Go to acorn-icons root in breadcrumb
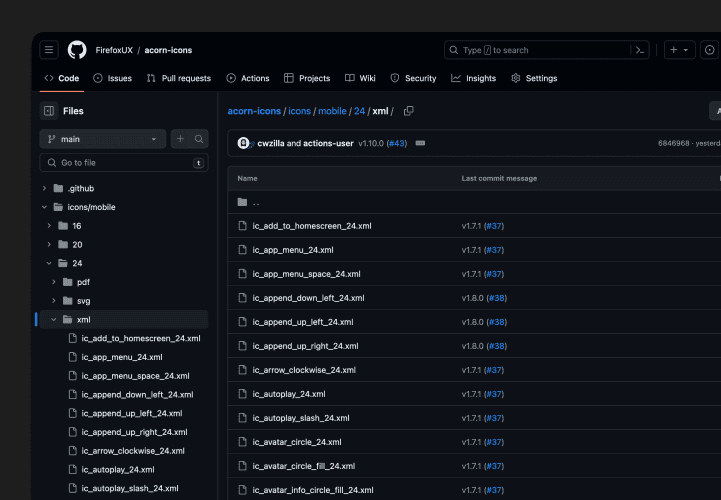 click(x=254, y=111)
